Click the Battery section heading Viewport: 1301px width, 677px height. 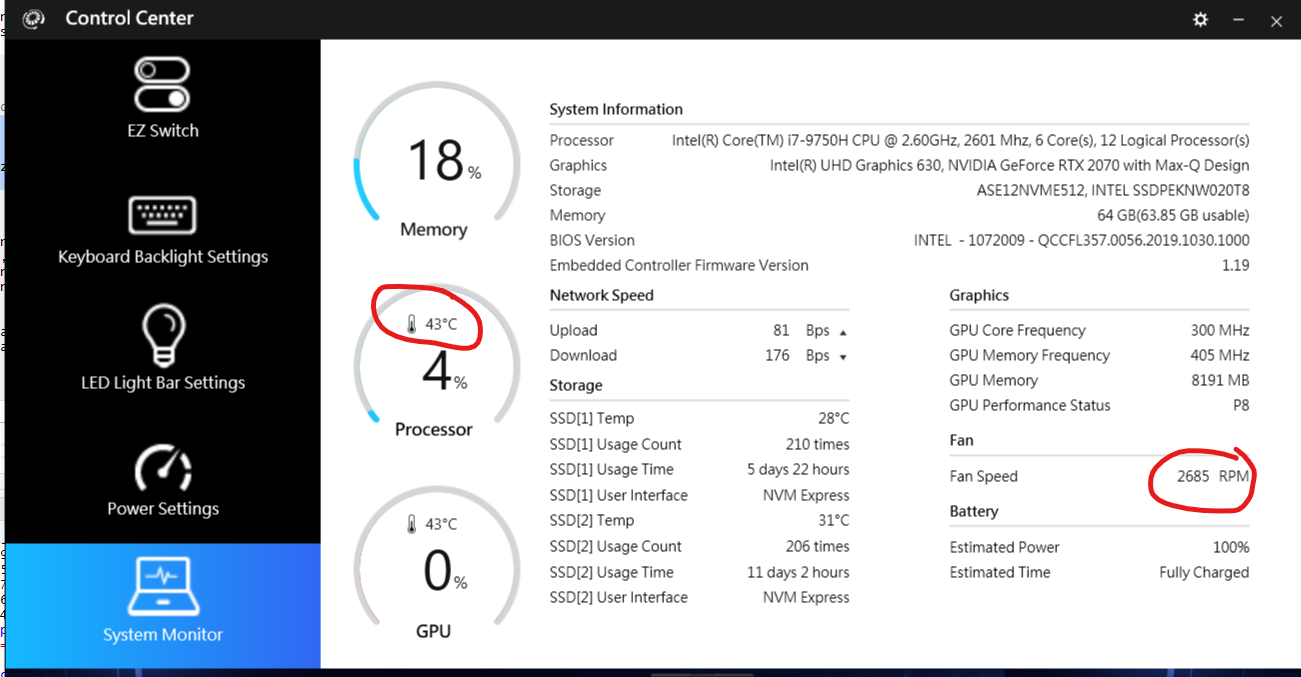point(974,511)
